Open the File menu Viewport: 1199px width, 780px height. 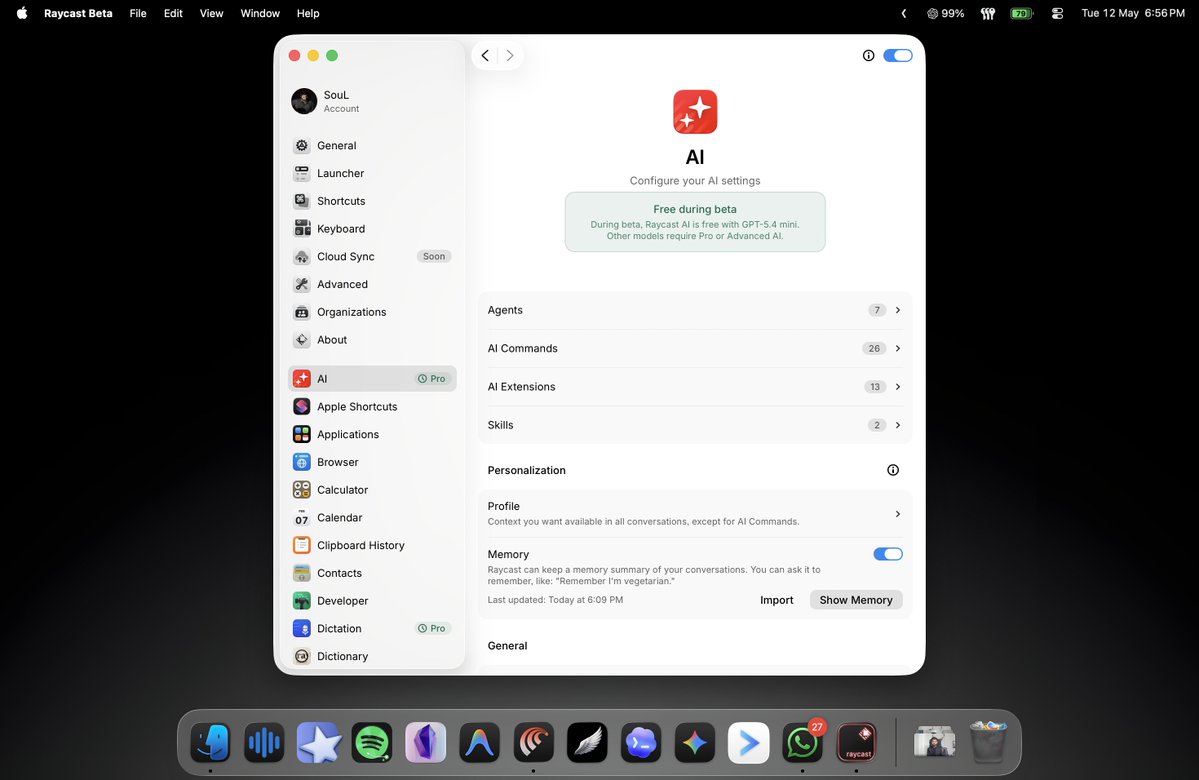tap(138, 13)
